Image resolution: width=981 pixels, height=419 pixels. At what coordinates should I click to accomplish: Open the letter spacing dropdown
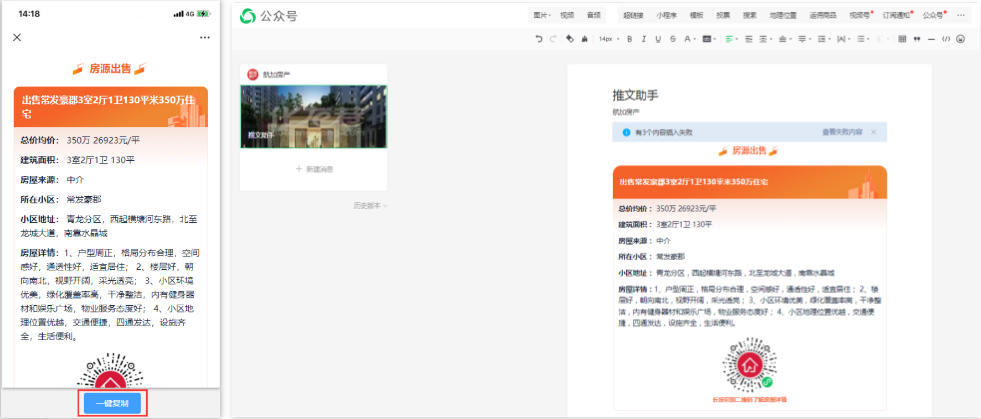tap(842, 39)
